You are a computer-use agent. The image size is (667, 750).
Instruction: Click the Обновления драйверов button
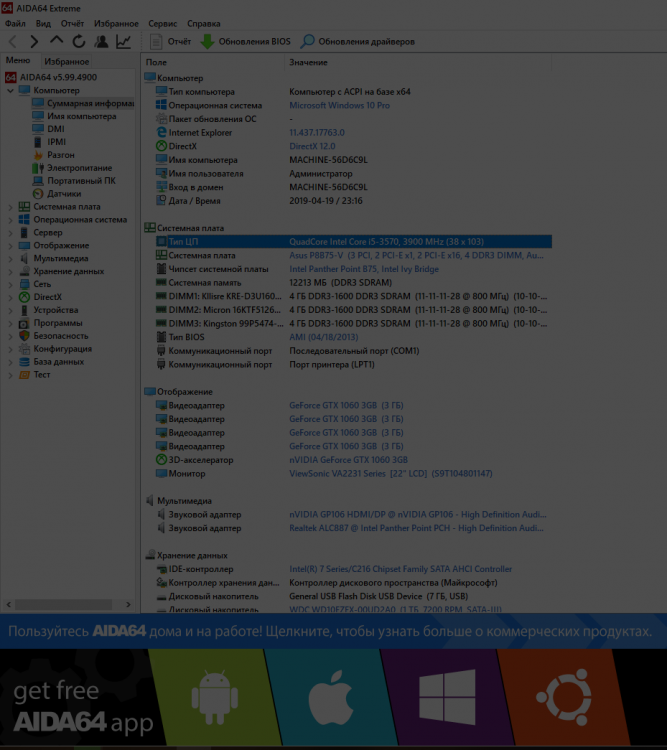point(357,42)
